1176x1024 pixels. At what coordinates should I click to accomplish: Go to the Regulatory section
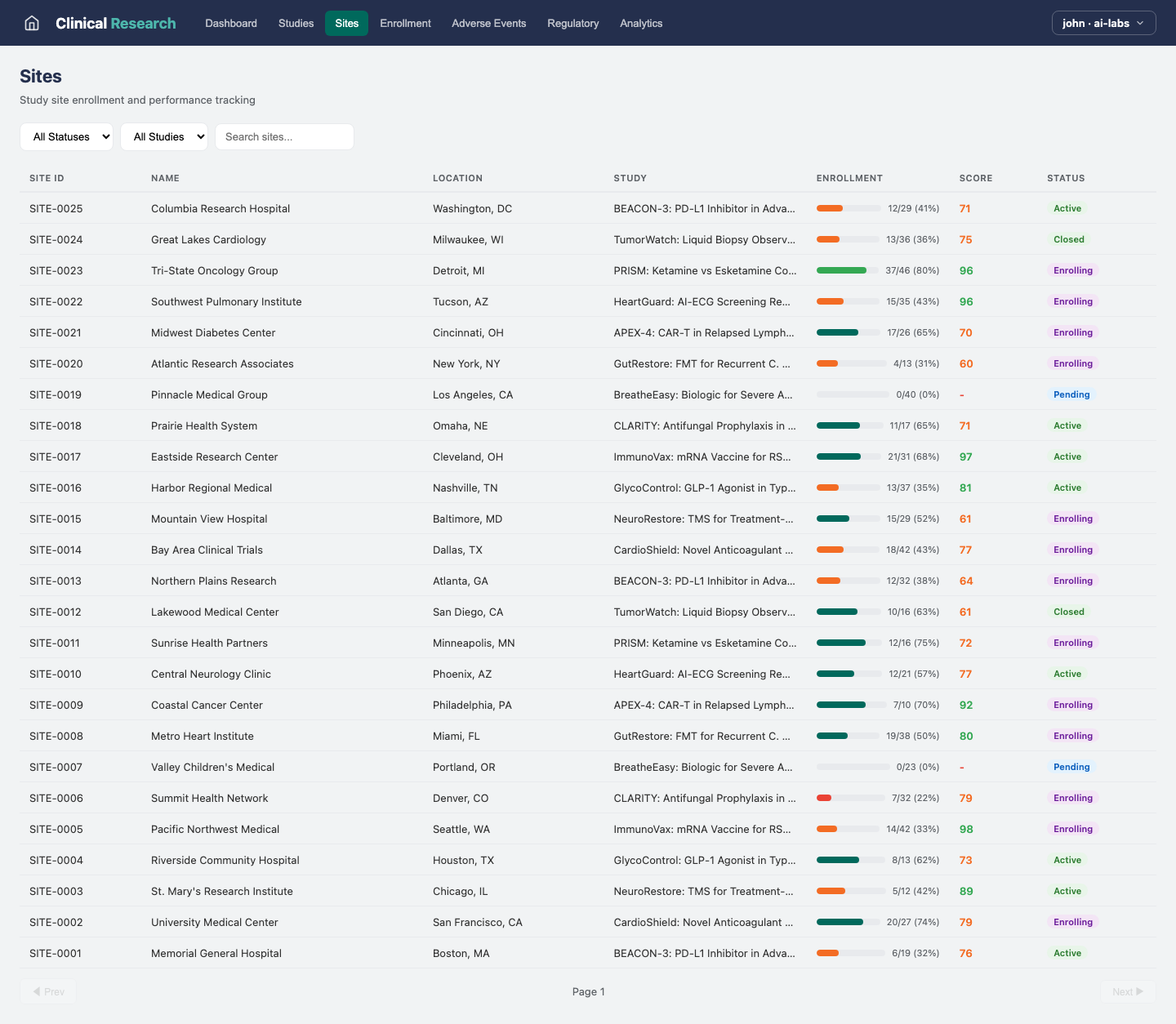tap(572, 23)
